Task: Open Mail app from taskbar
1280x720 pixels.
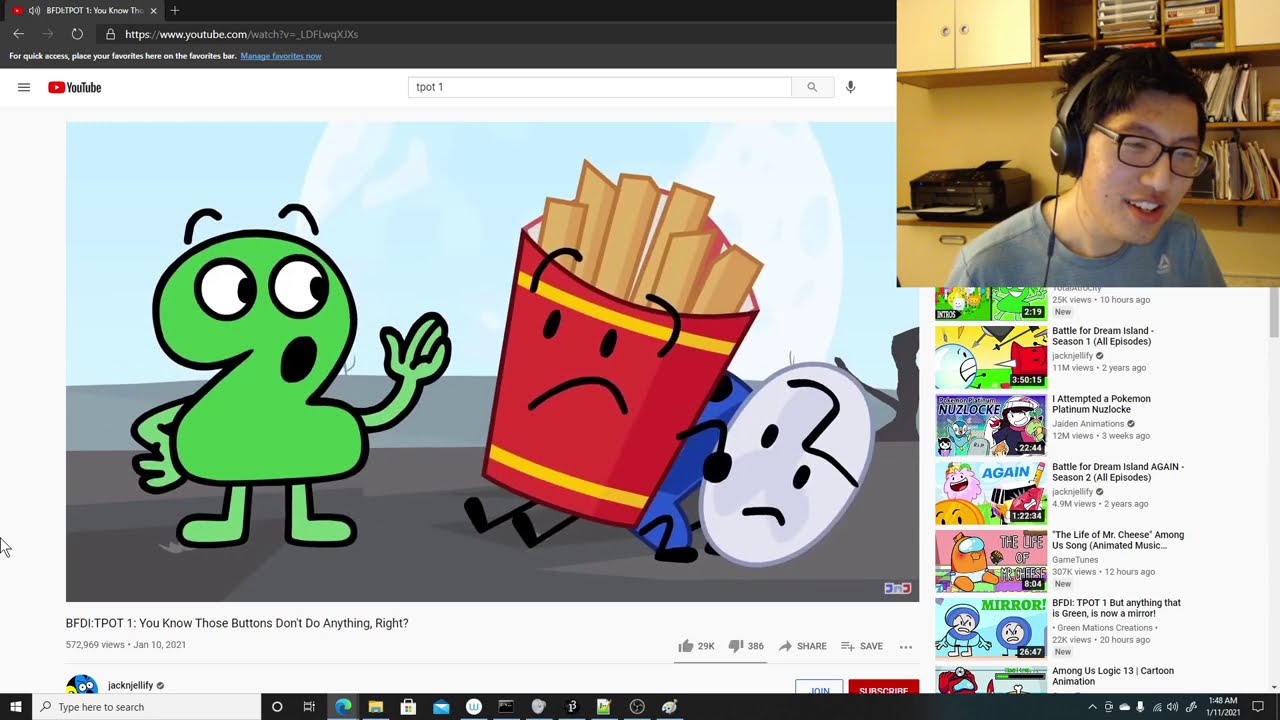Action: point(441,707)
